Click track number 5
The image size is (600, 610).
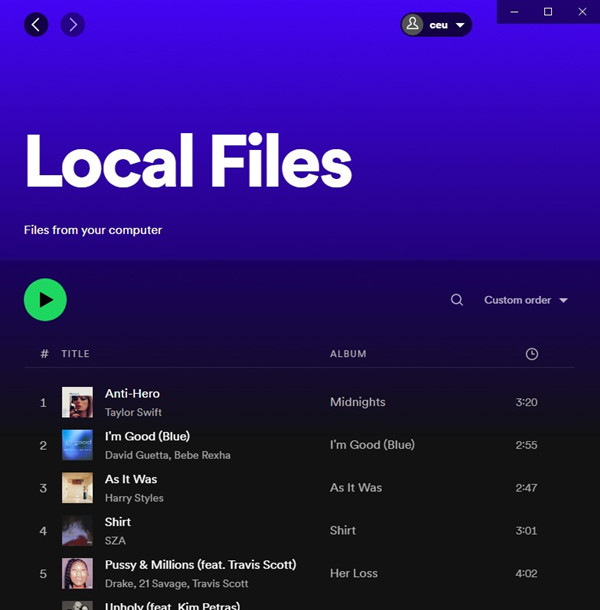pyautogui.click(x=43, y=573)
